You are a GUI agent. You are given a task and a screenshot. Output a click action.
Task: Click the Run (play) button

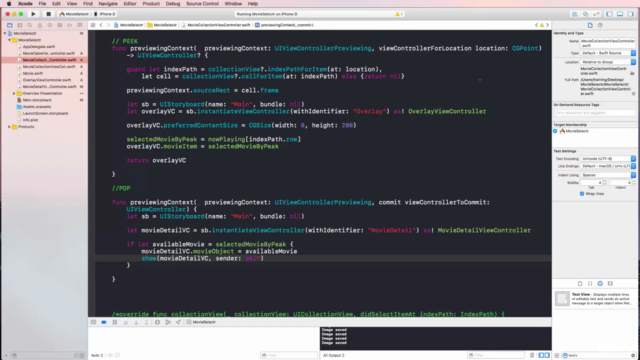(x=33, y=14)
